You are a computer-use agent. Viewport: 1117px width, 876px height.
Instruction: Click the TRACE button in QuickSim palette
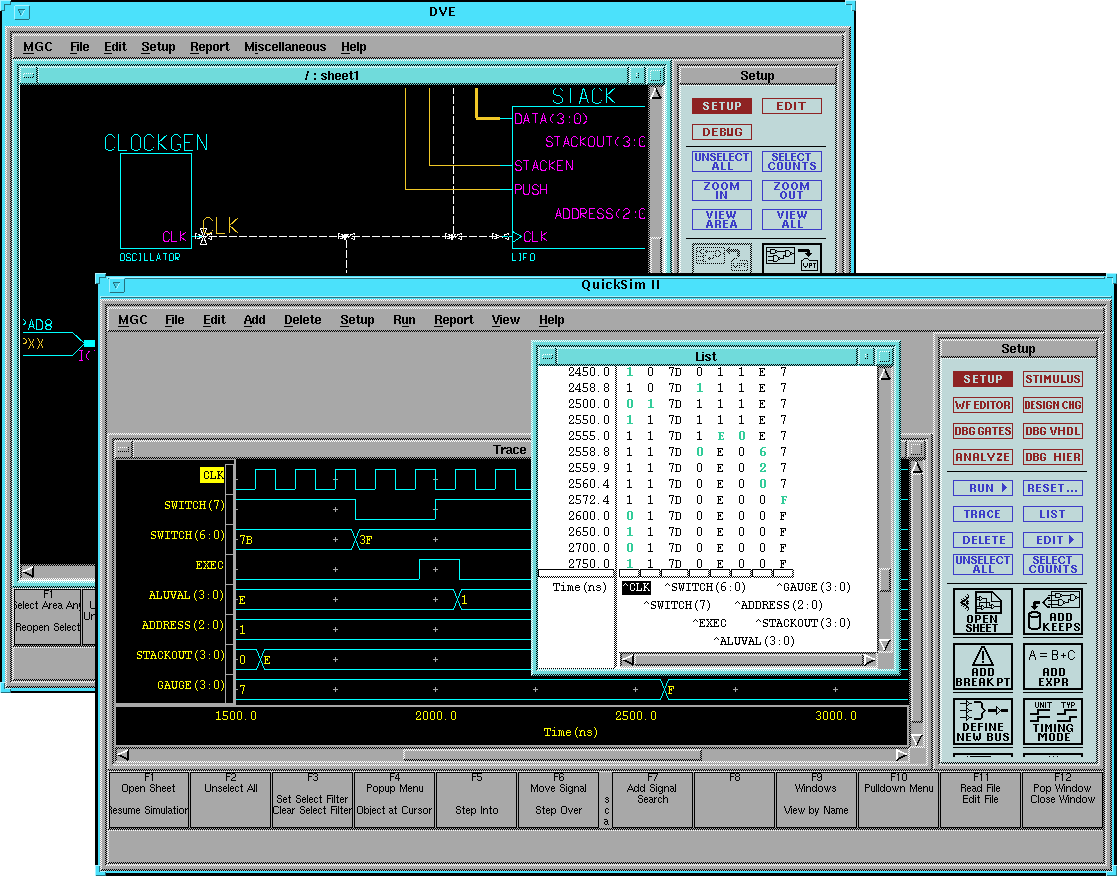(982, 513)
